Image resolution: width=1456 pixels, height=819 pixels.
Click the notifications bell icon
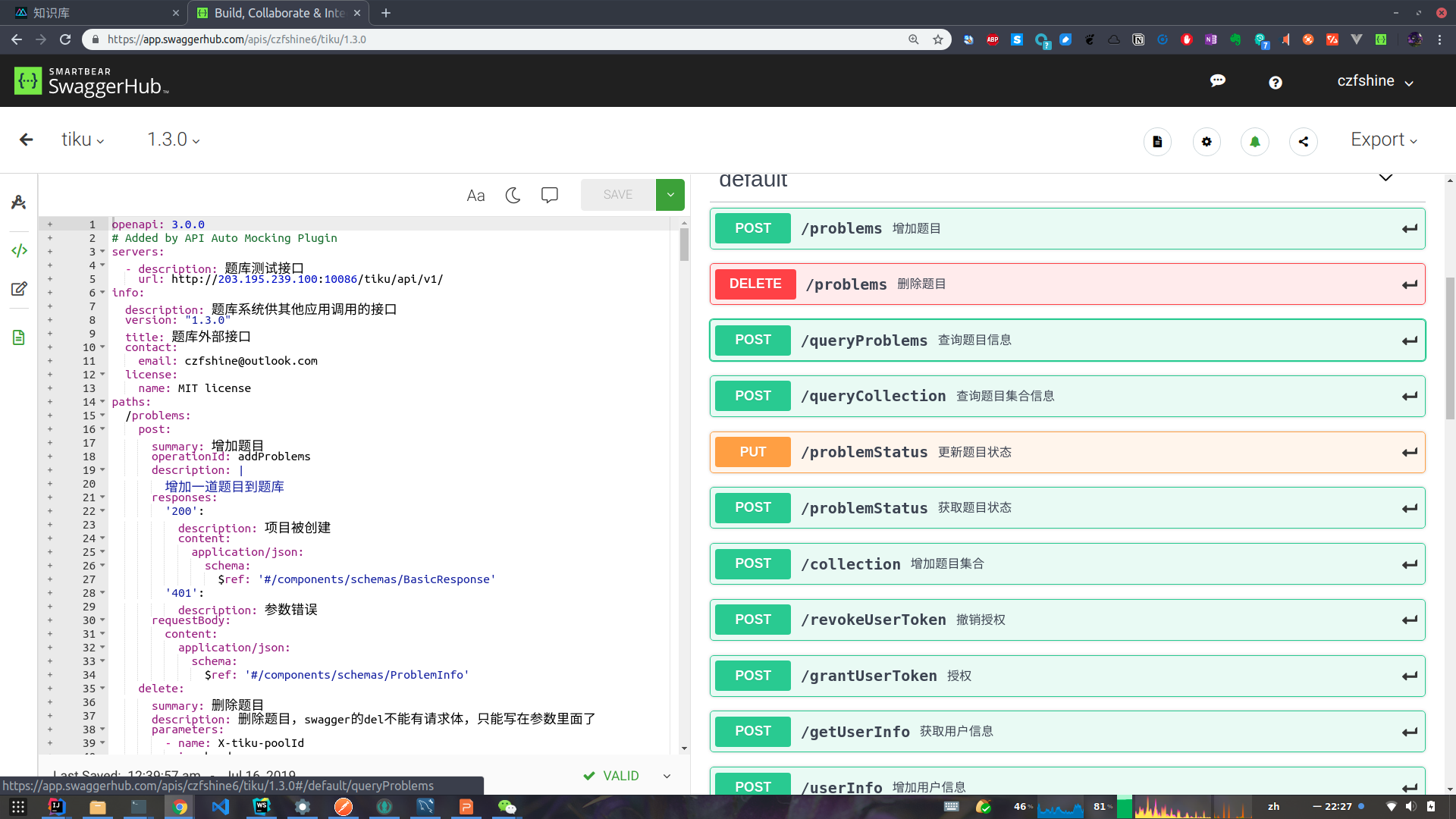click(x=1254, y=142)
